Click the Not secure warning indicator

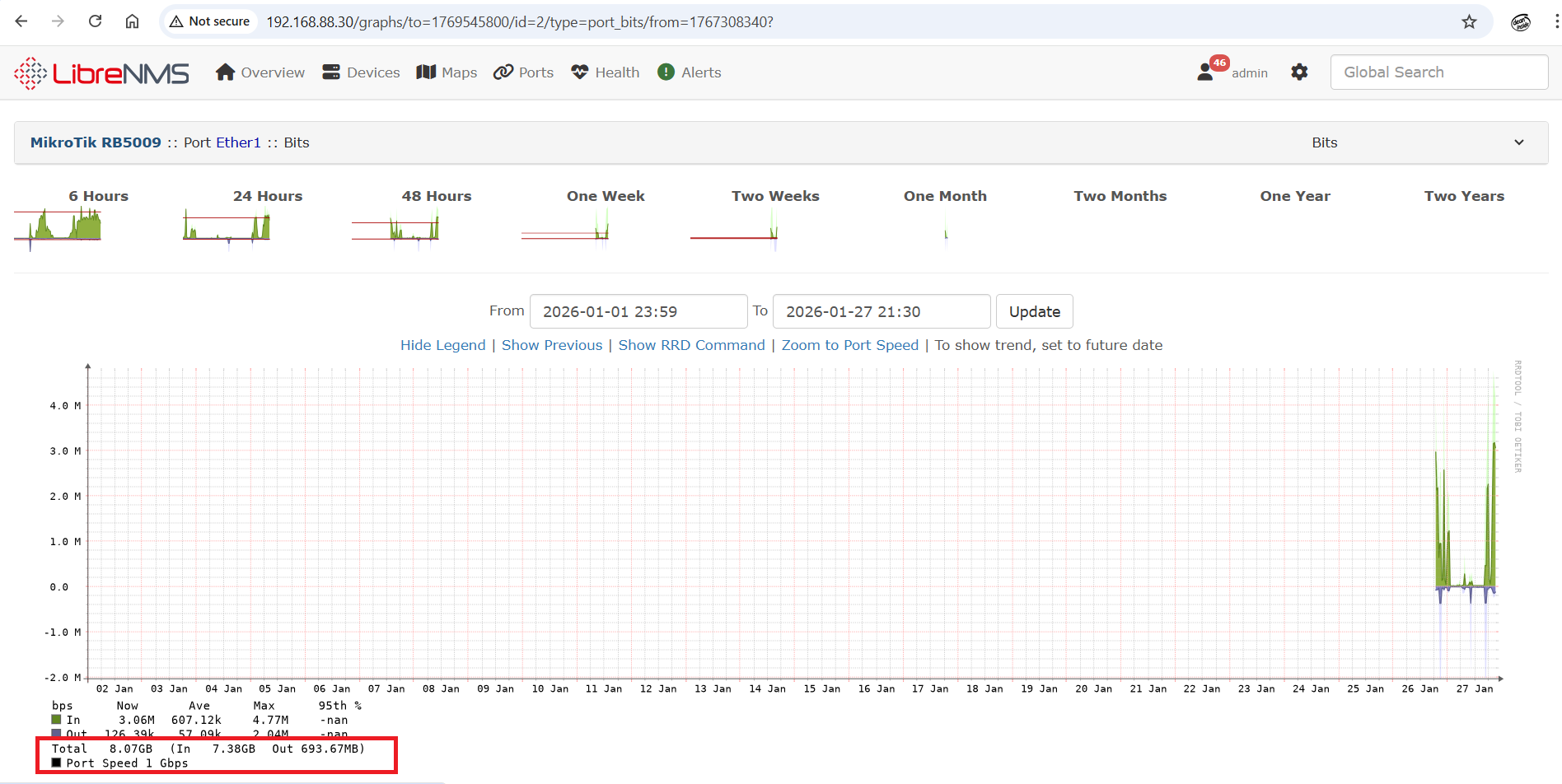pos(210,21)
